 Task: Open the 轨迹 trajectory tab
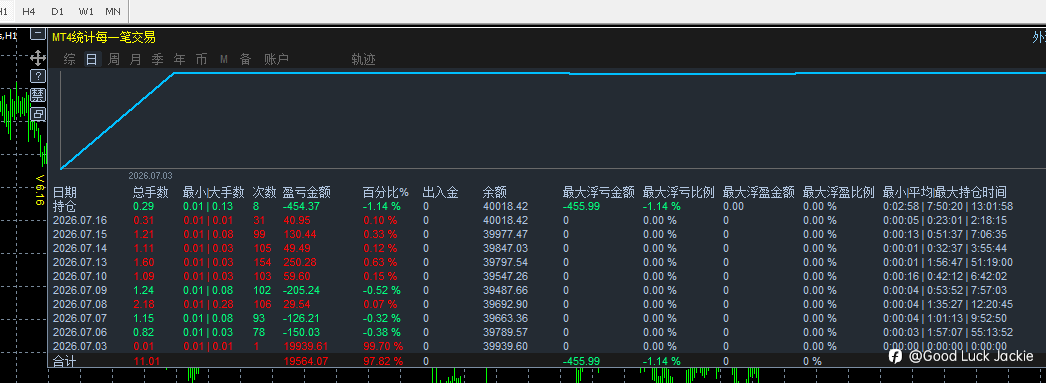(x=364, y=59)
